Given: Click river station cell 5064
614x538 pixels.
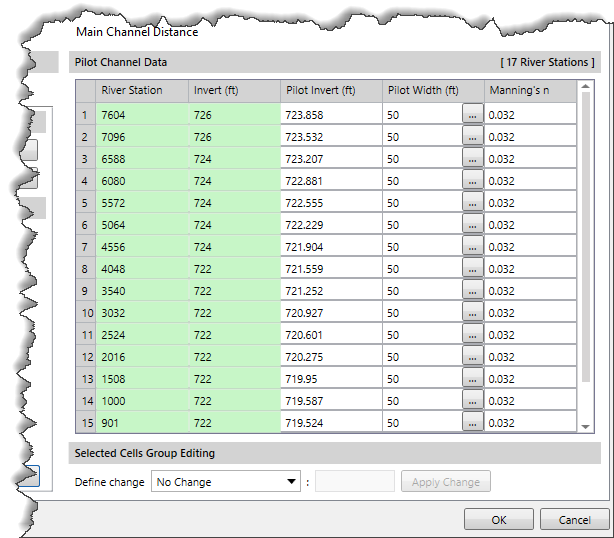Looking at the screenshot, I should click(x=142, y=224).
